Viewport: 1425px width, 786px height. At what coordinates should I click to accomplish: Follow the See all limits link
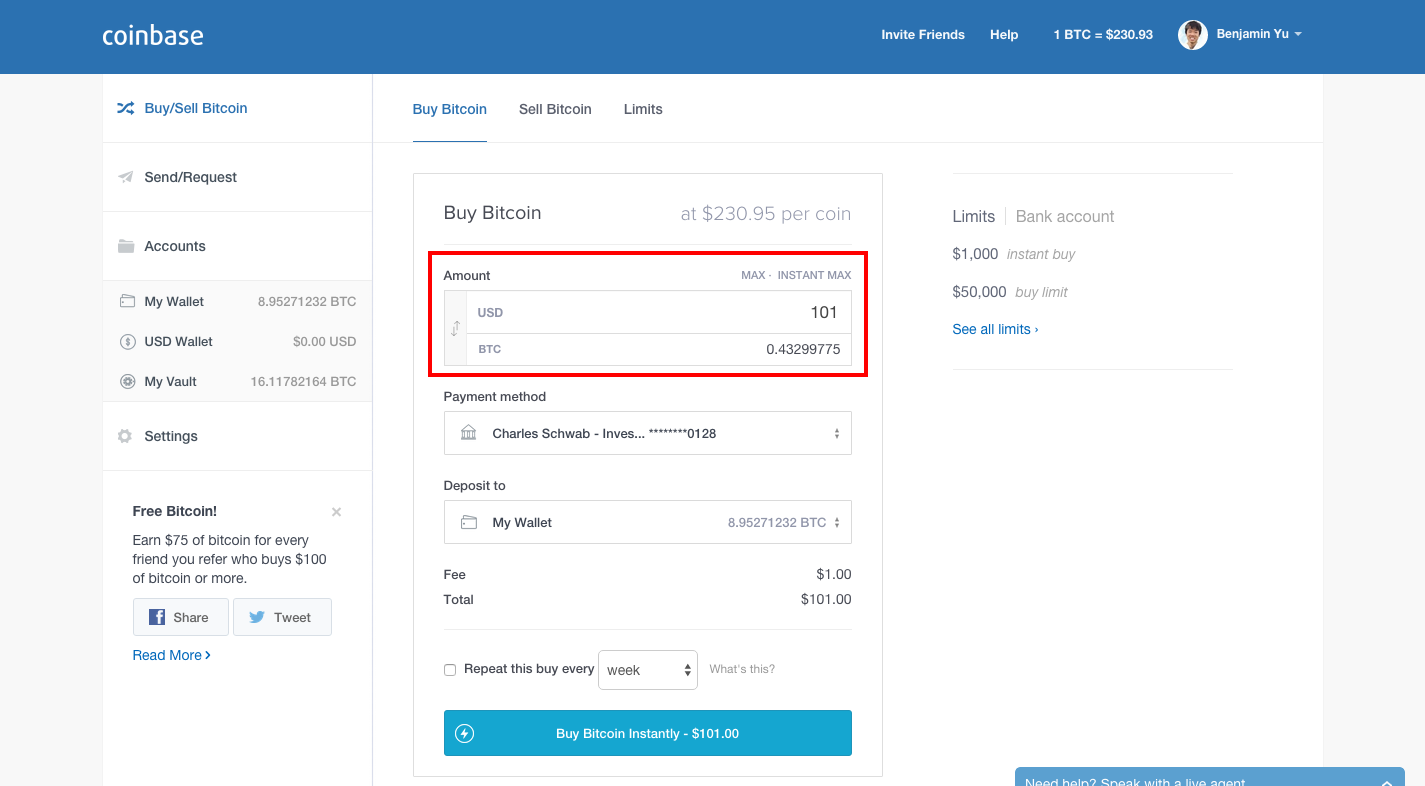pyautogui.click(x=995, y=329)
